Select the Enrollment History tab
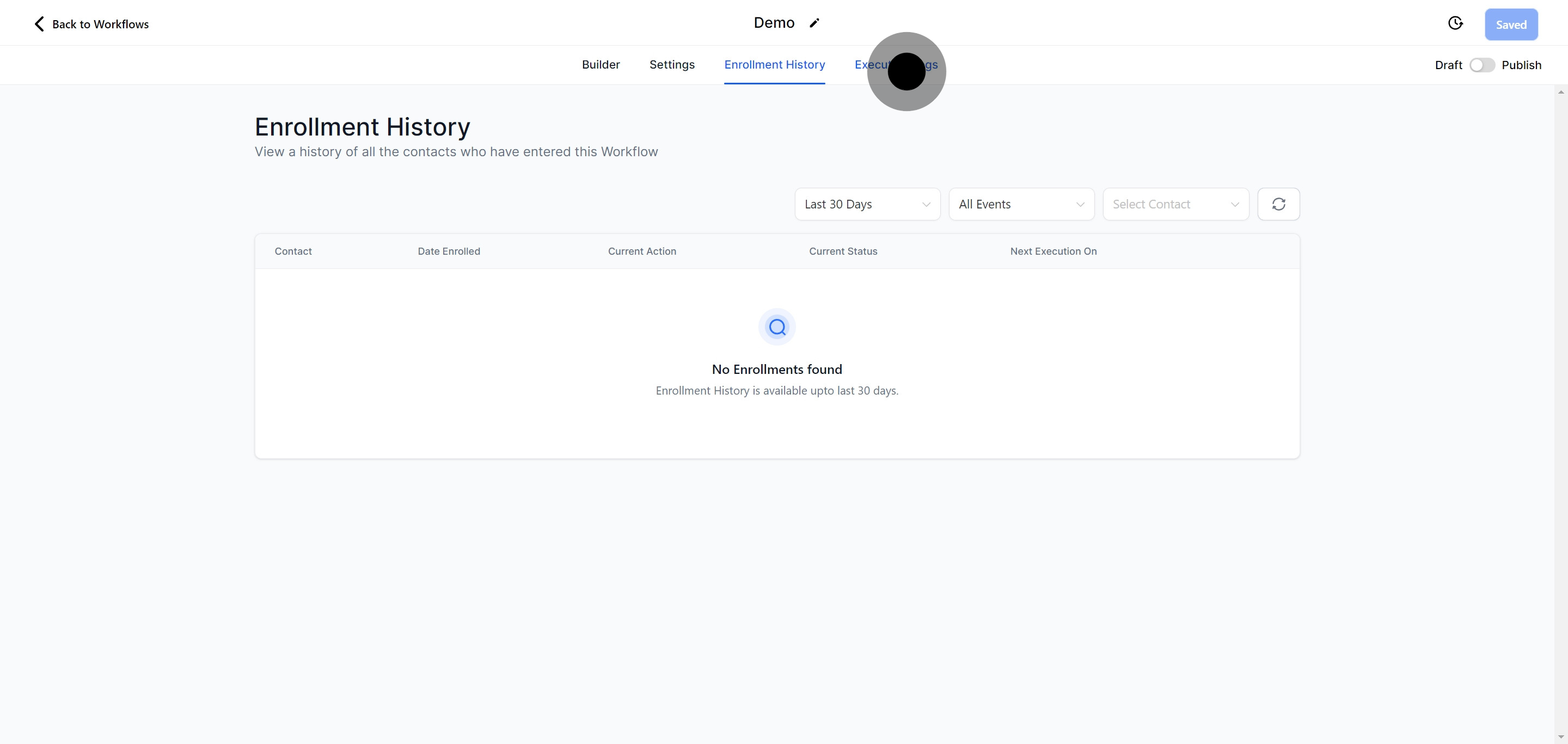Screen dimensions: 1568x744 click(774, 64)
